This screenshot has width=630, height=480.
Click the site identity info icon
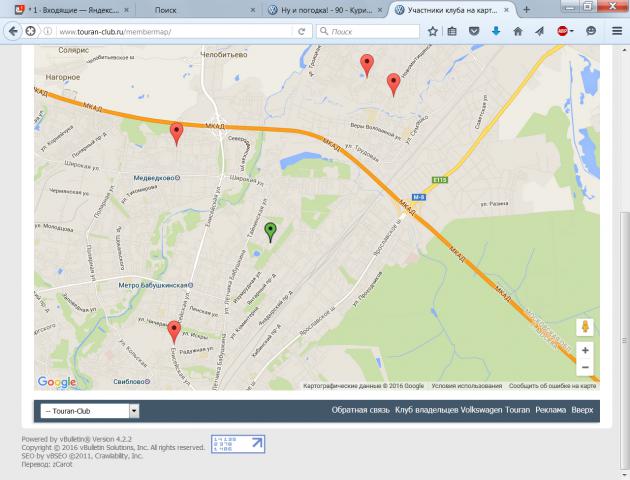click(47, 31)
